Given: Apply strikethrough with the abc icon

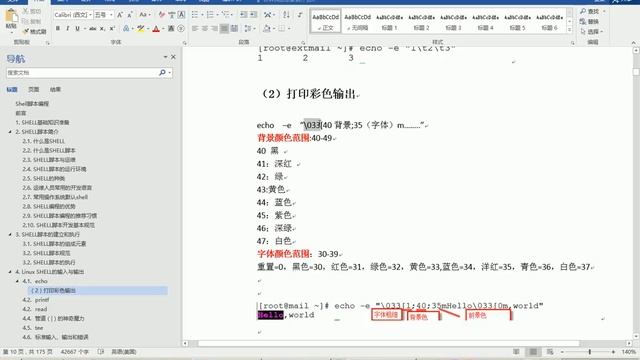Looking at the screenshot, I should (x=93, y=29).
